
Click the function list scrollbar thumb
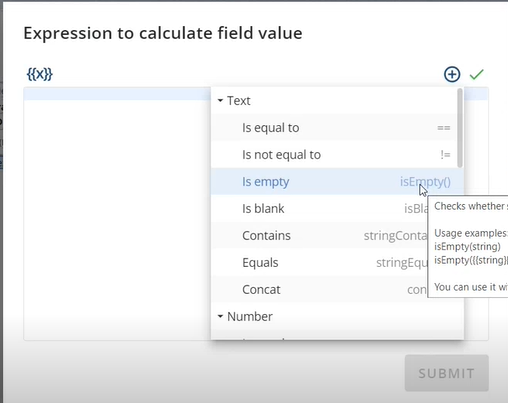[x=460, y=128]
